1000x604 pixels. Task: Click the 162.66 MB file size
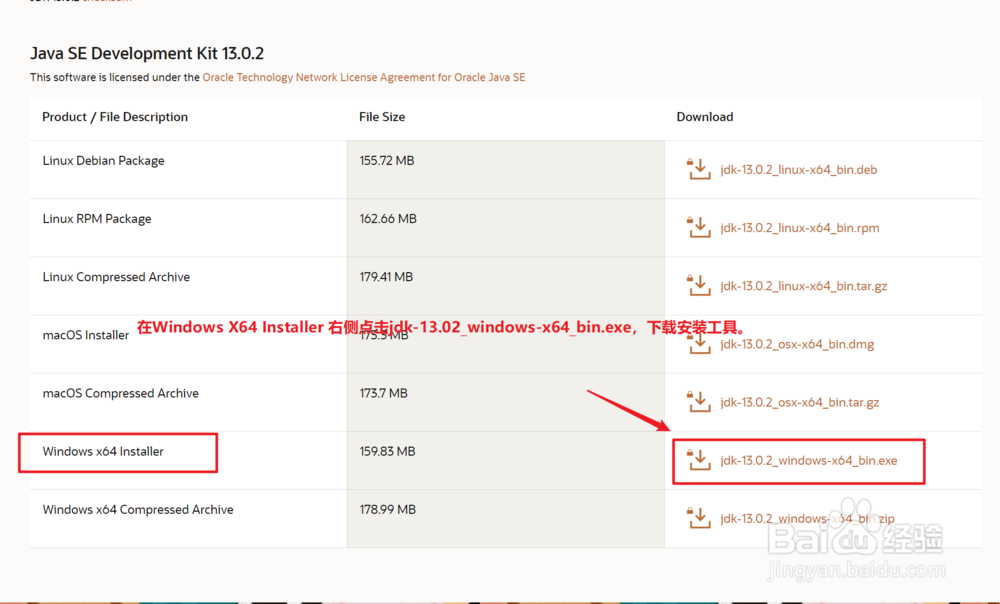pyautogui.click(x=388, y=219)
